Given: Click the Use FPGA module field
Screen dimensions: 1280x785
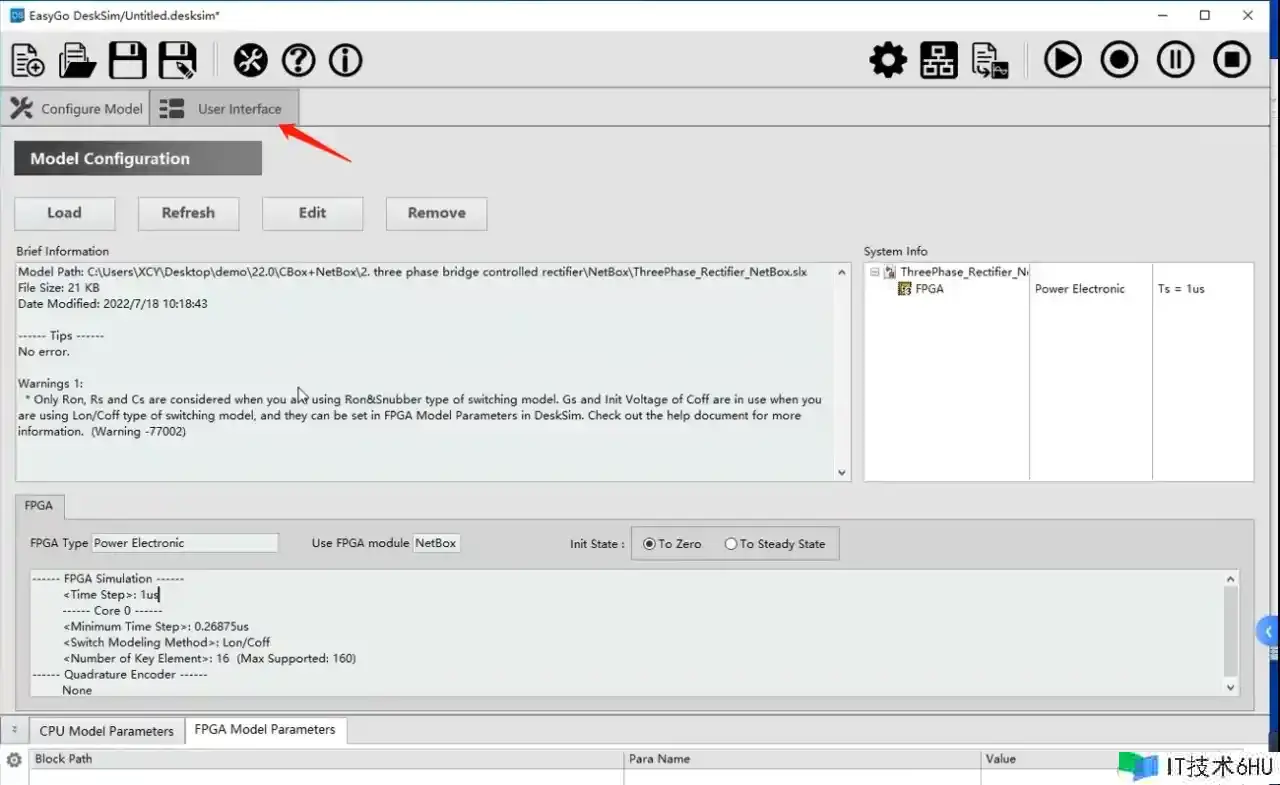Looking at the screenshot, I should coord(436,543).
